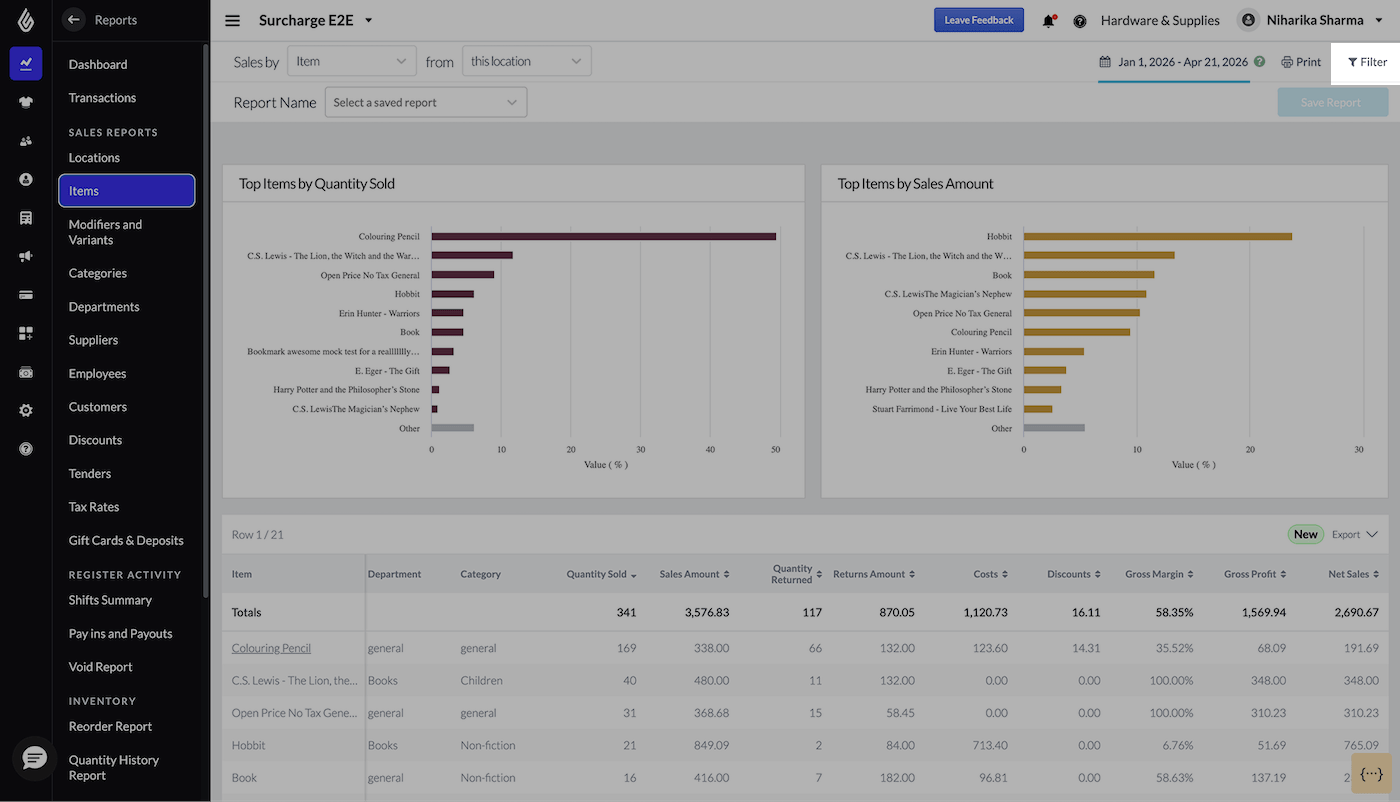
Task: Sort by Sales Amount column
Action: click(x=694, y=574)
